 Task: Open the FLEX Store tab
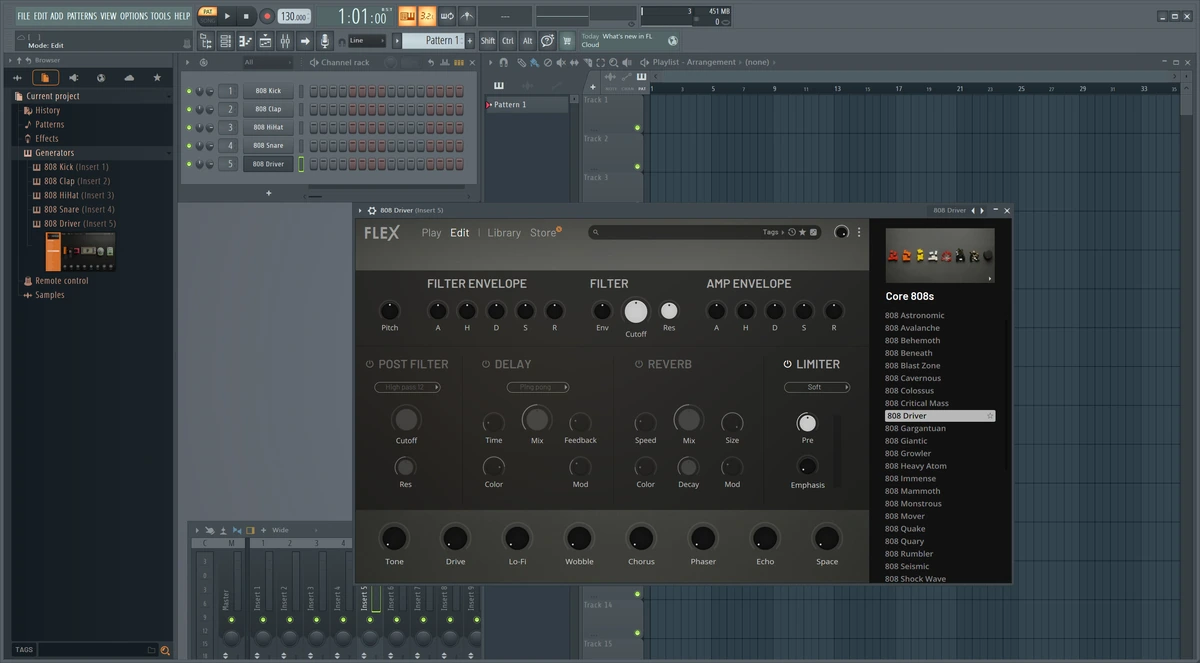(x=544, y=233)
